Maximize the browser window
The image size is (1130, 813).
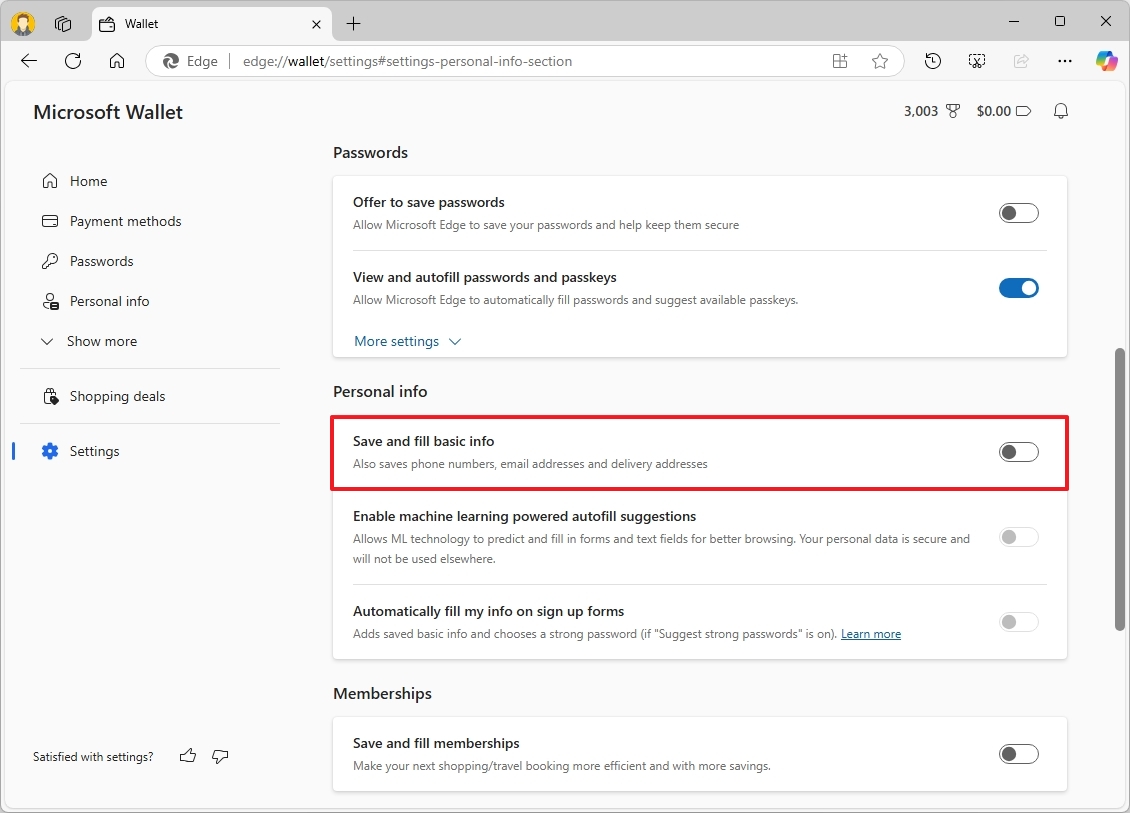point(1059,22)
